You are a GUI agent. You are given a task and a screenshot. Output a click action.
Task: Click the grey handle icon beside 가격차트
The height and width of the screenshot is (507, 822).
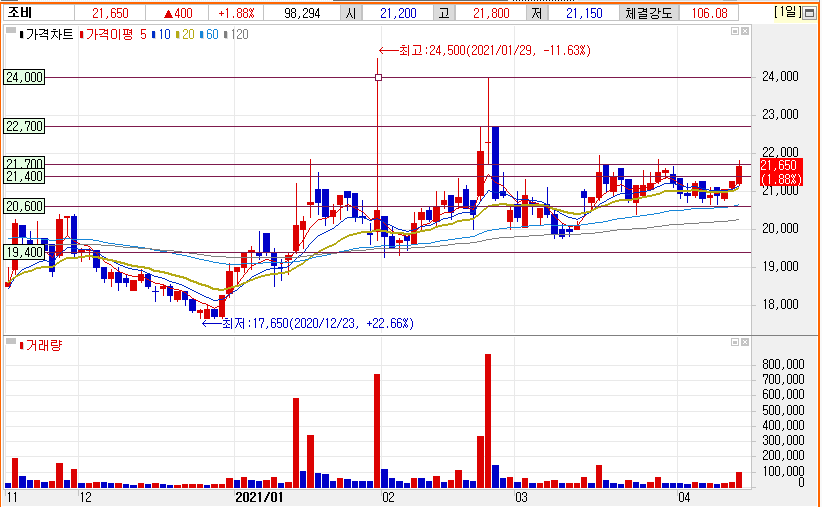[x=10, y=31]
